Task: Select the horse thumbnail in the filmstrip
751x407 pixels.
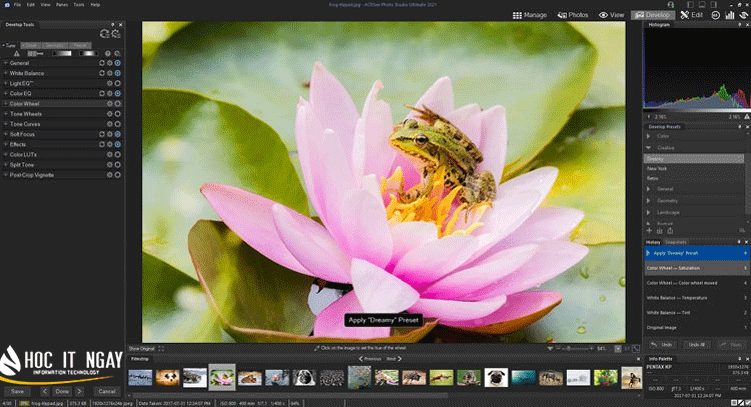Action: coord(632,377)
